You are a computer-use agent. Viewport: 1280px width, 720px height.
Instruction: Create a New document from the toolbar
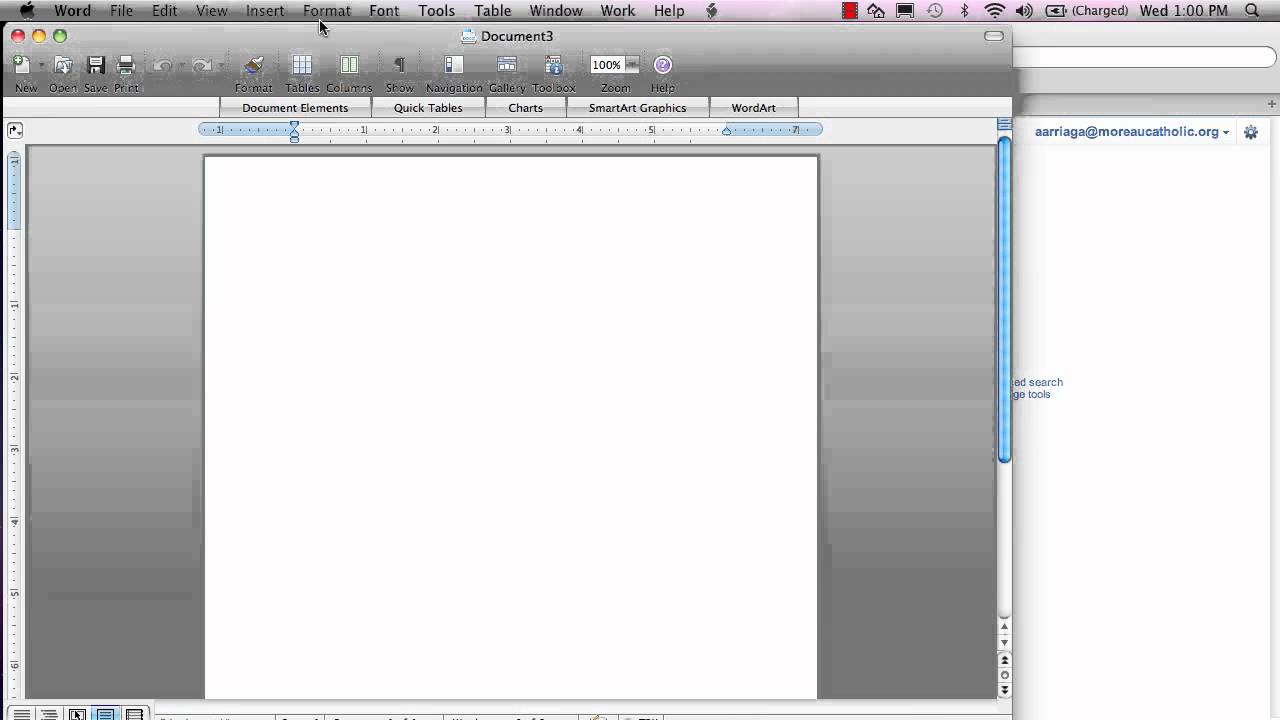[22, 66]
